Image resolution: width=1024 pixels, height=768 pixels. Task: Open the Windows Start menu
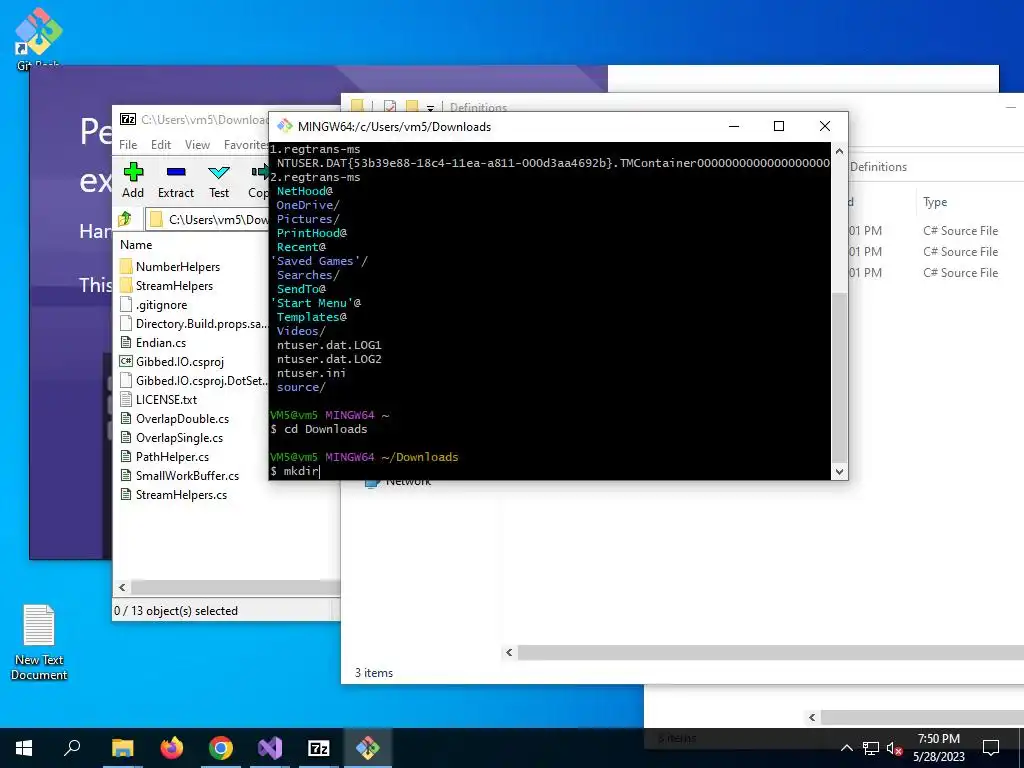[x=24, y=748]
